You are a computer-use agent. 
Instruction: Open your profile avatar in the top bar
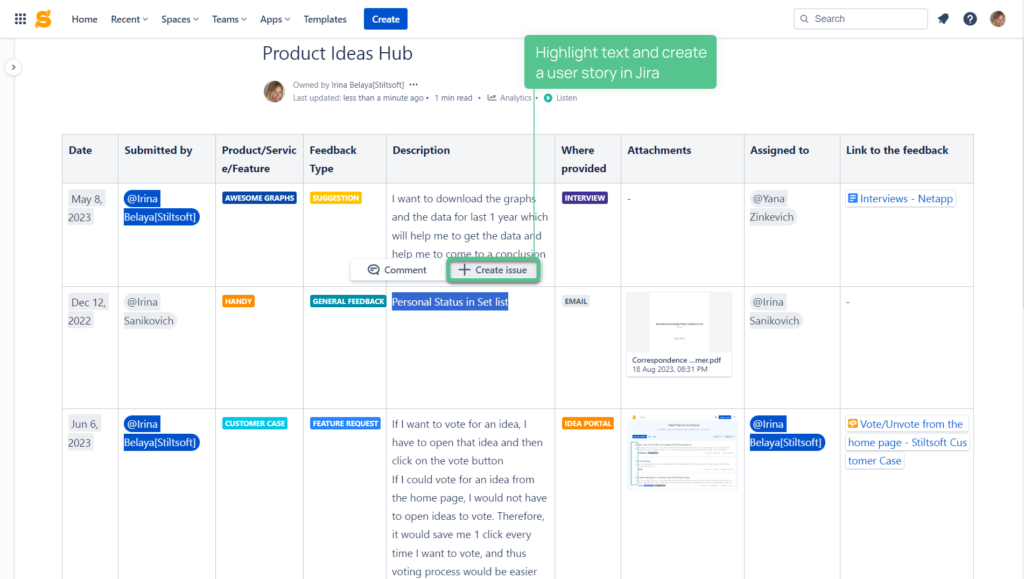click(x=996, y=18)
